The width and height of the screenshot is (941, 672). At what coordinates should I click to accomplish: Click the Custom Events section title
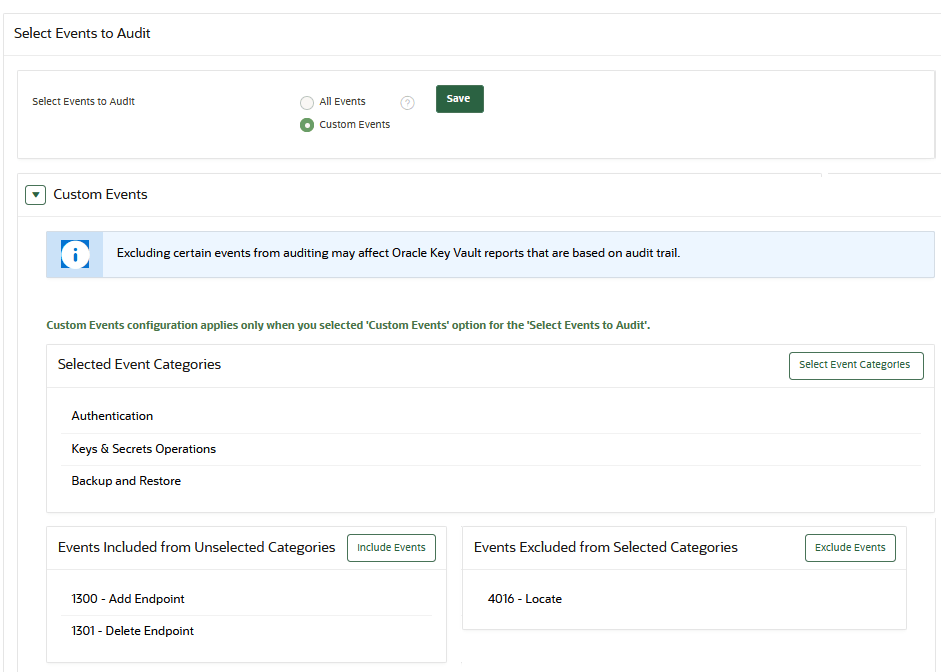point(100,194)
